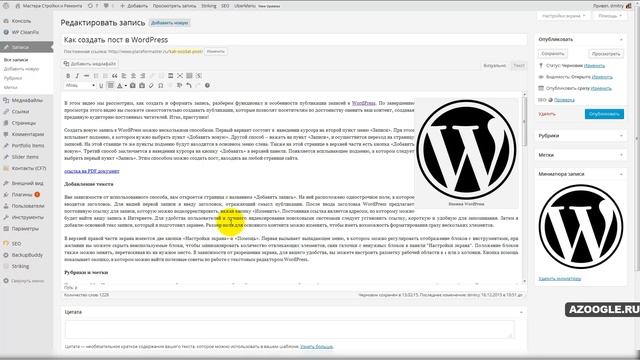Image resolution: width=640 pixels, height=360 pixels.
Task: Open updates counter in admin bar
Action: [93, 6]
